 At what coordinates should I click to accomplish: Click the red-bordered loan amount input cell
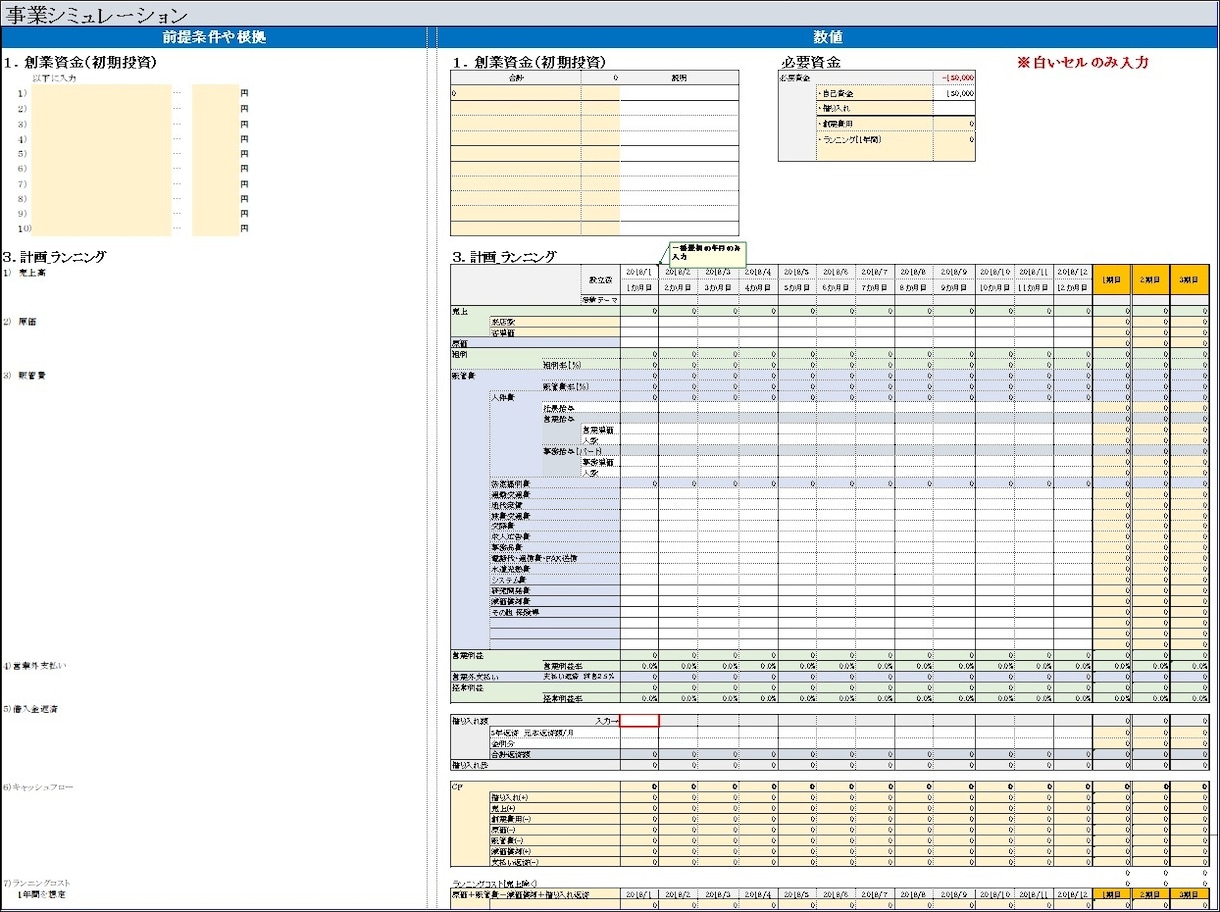640,721
